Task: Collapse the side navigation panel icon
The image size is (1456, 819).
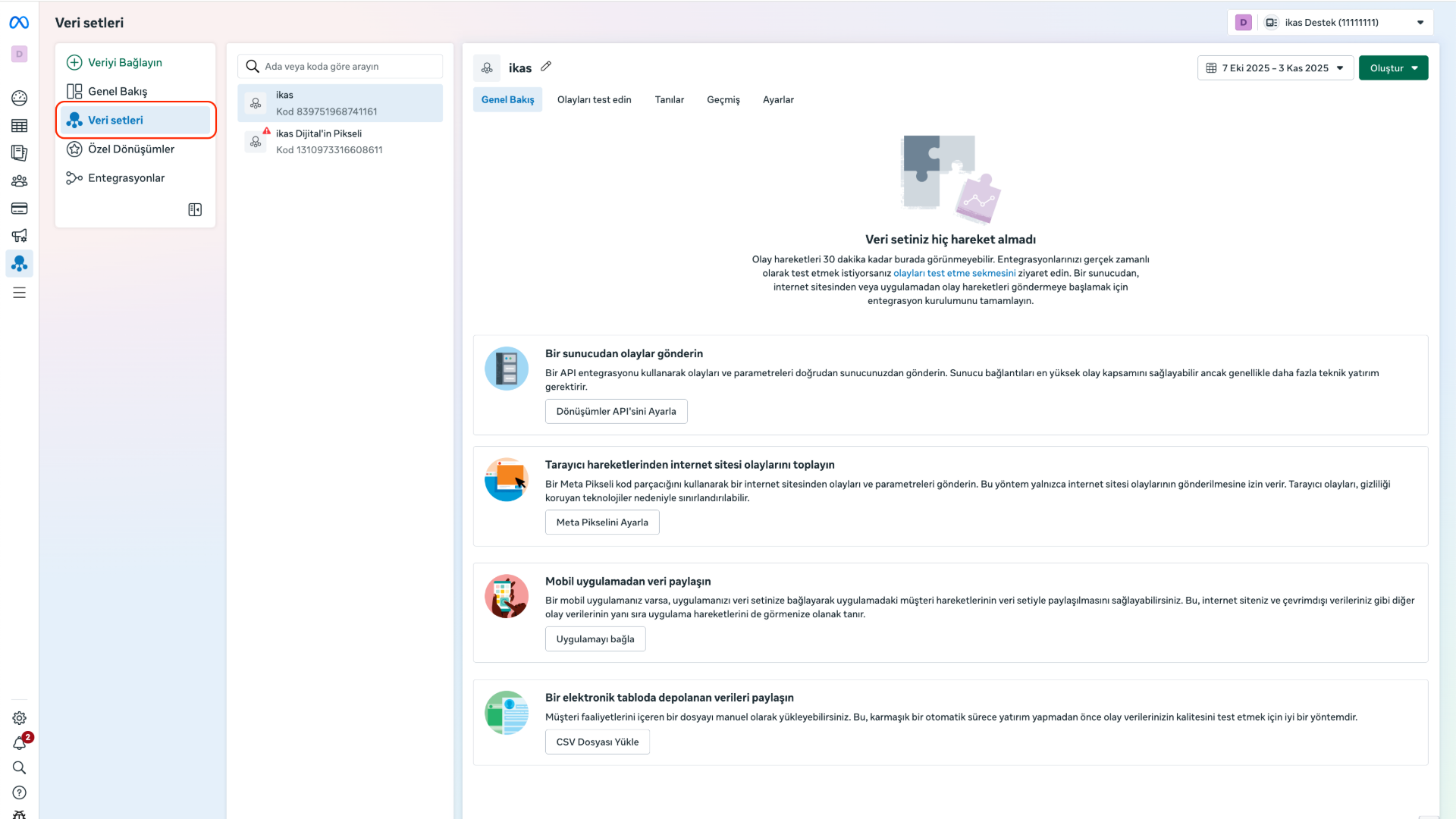Action: (195, 210)
